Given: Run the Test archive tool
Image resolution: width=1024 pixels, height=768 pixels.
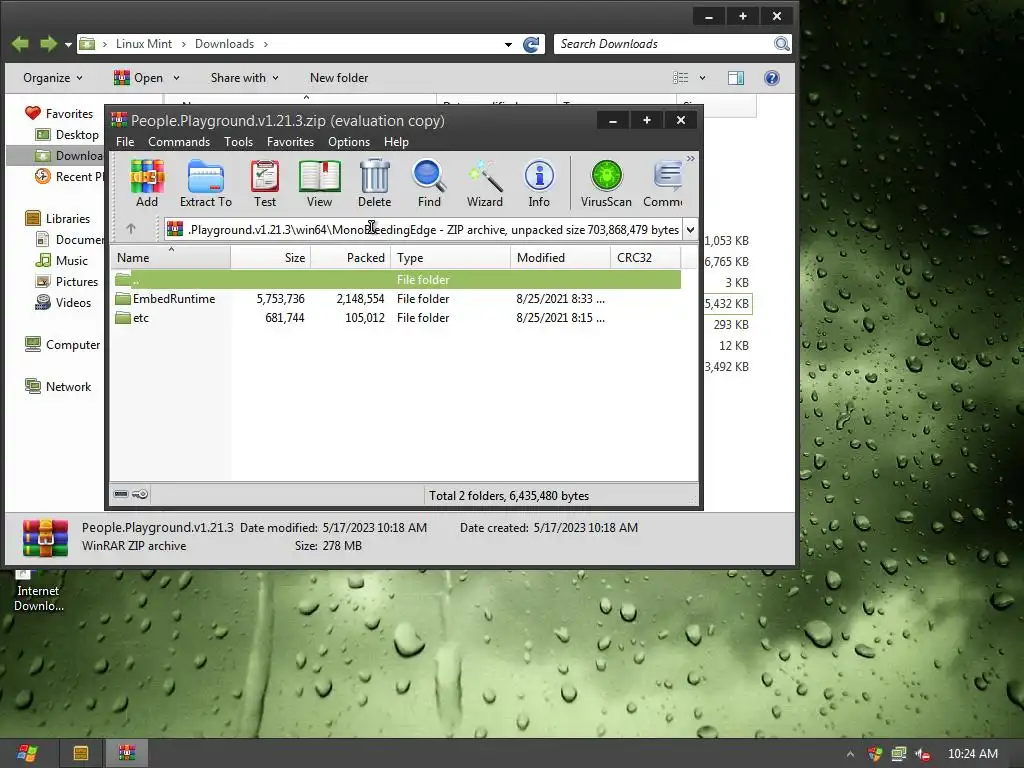Looking at the screenshot, I should (x=264, y=184).
